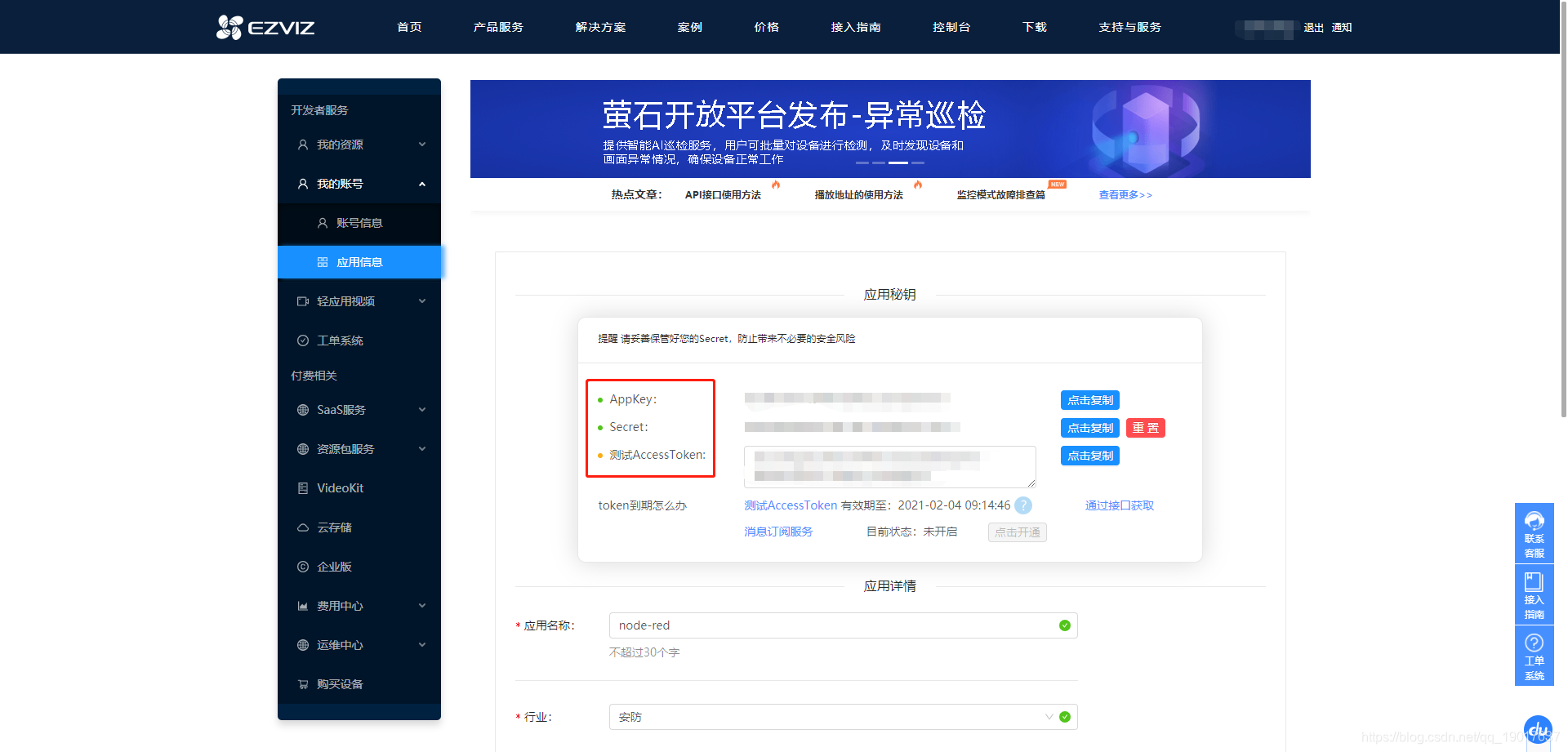Open 通过接口获取 link

click(x=1120, y=505)
